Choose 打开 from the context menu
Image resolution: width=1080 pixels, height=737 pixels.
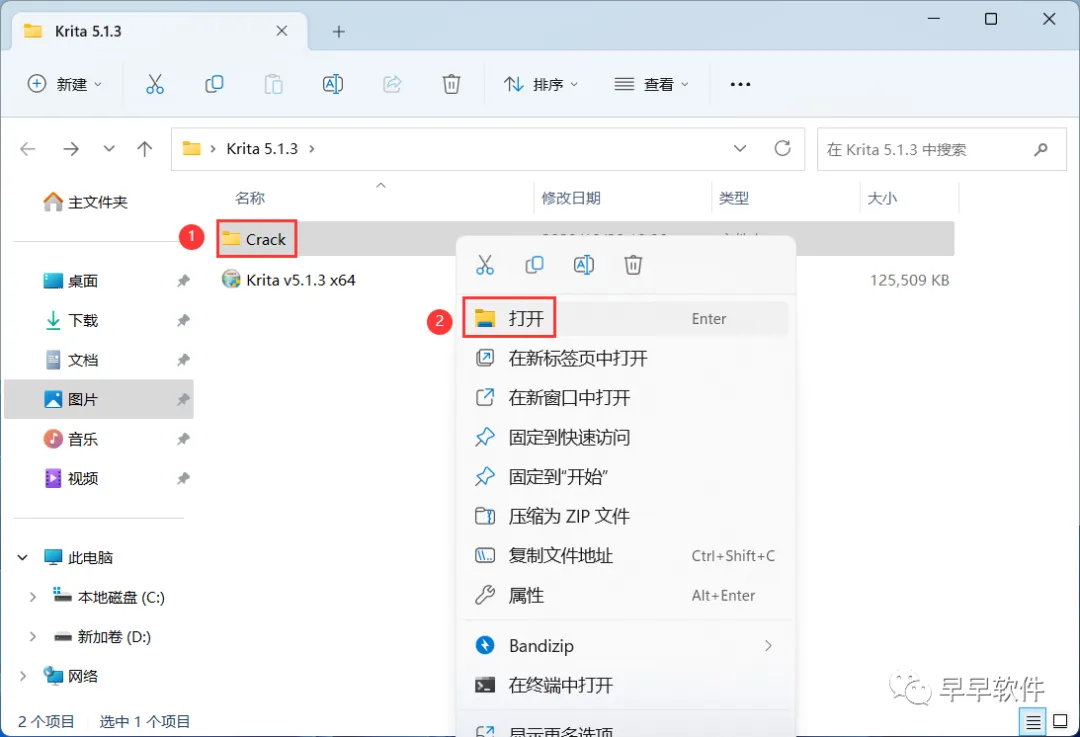(x=625, y=318)
